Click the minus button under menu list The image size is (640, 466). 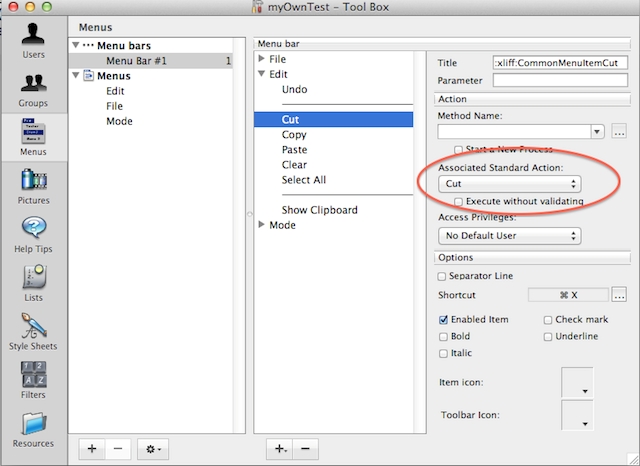pos(305,449)
